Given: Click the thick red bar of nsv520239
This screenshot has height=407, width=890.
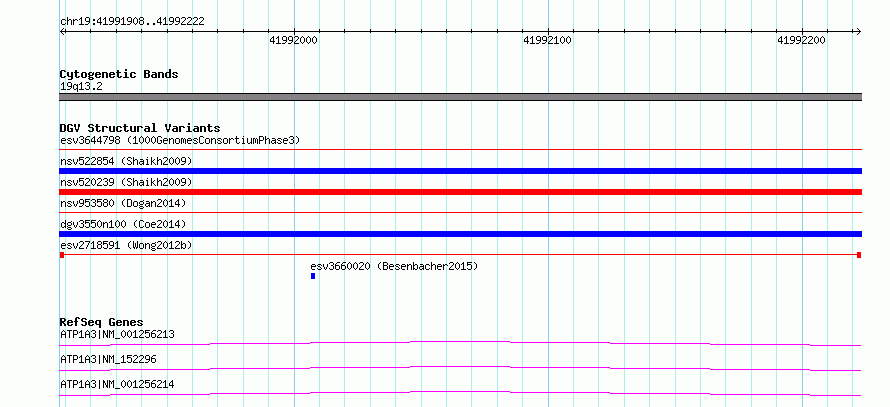Looking at the screenshot, I should point(460,192).
